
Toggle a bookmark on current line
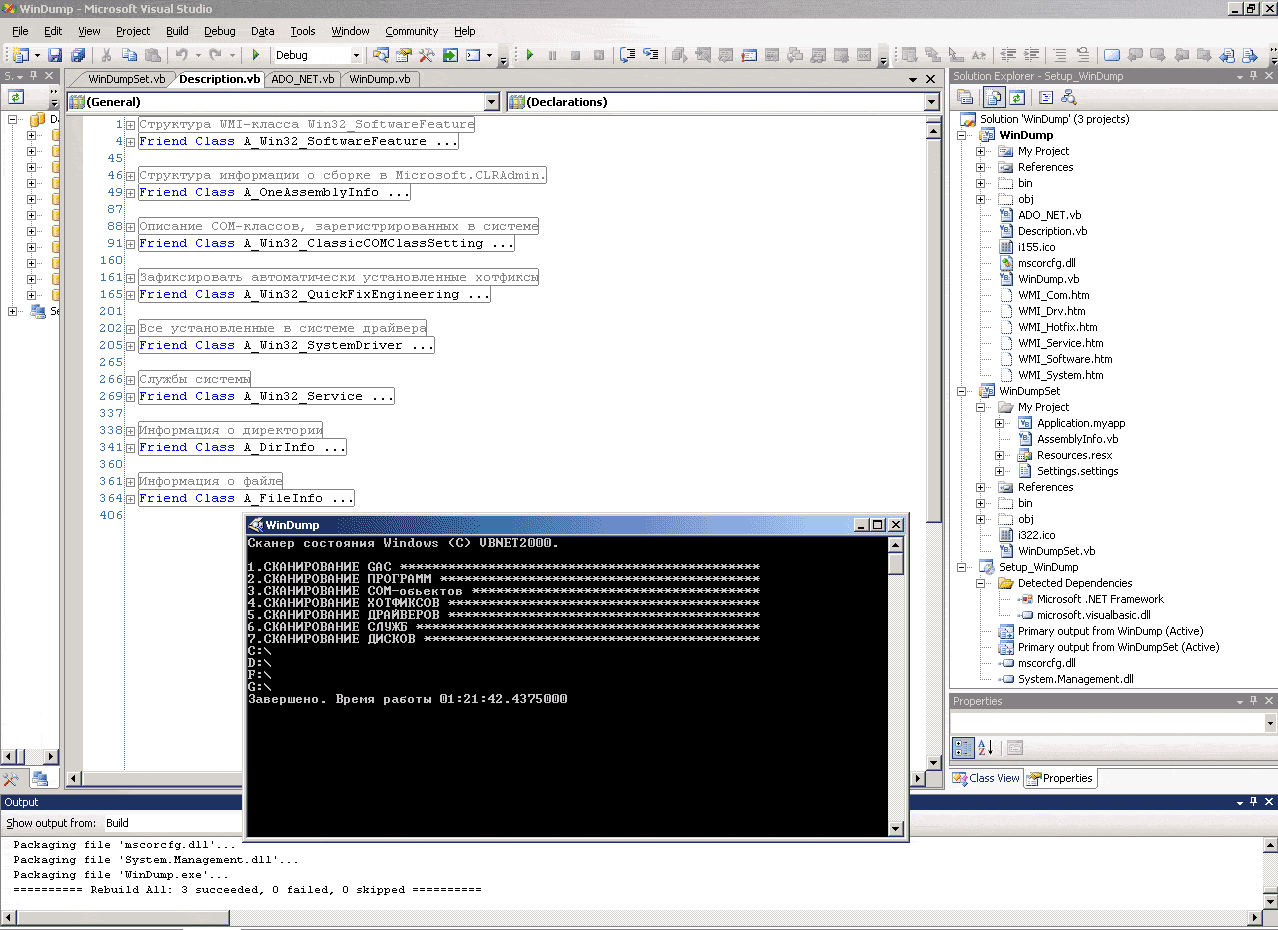1112,55
